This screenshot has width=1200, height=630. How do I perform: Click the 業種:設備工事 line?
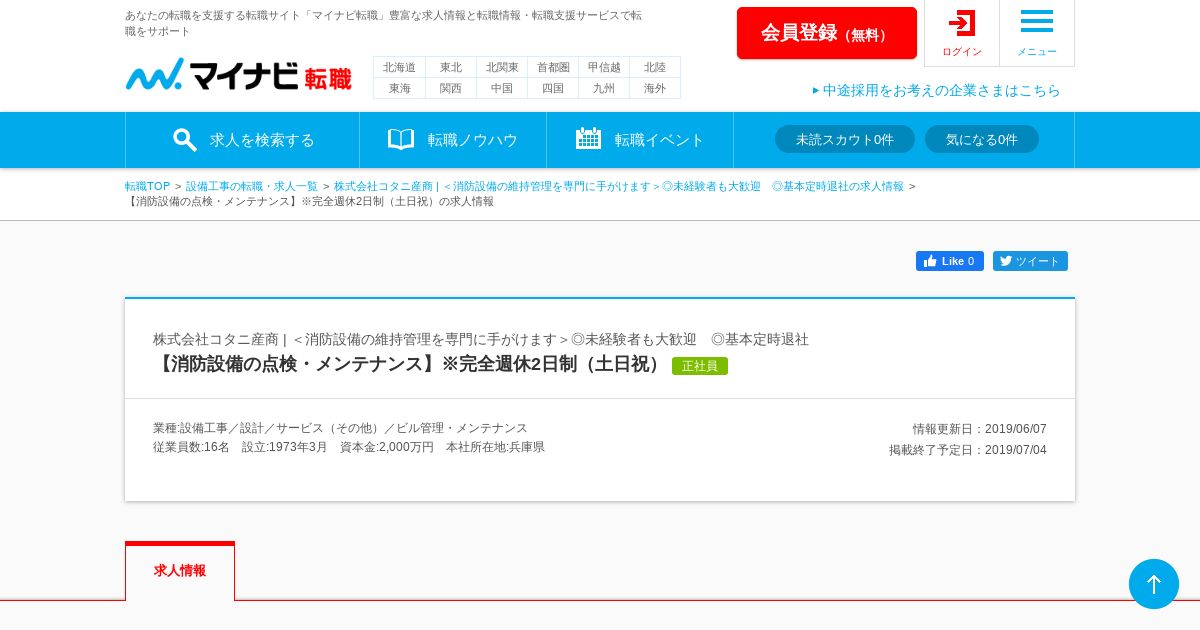click(x=340, y=428)
